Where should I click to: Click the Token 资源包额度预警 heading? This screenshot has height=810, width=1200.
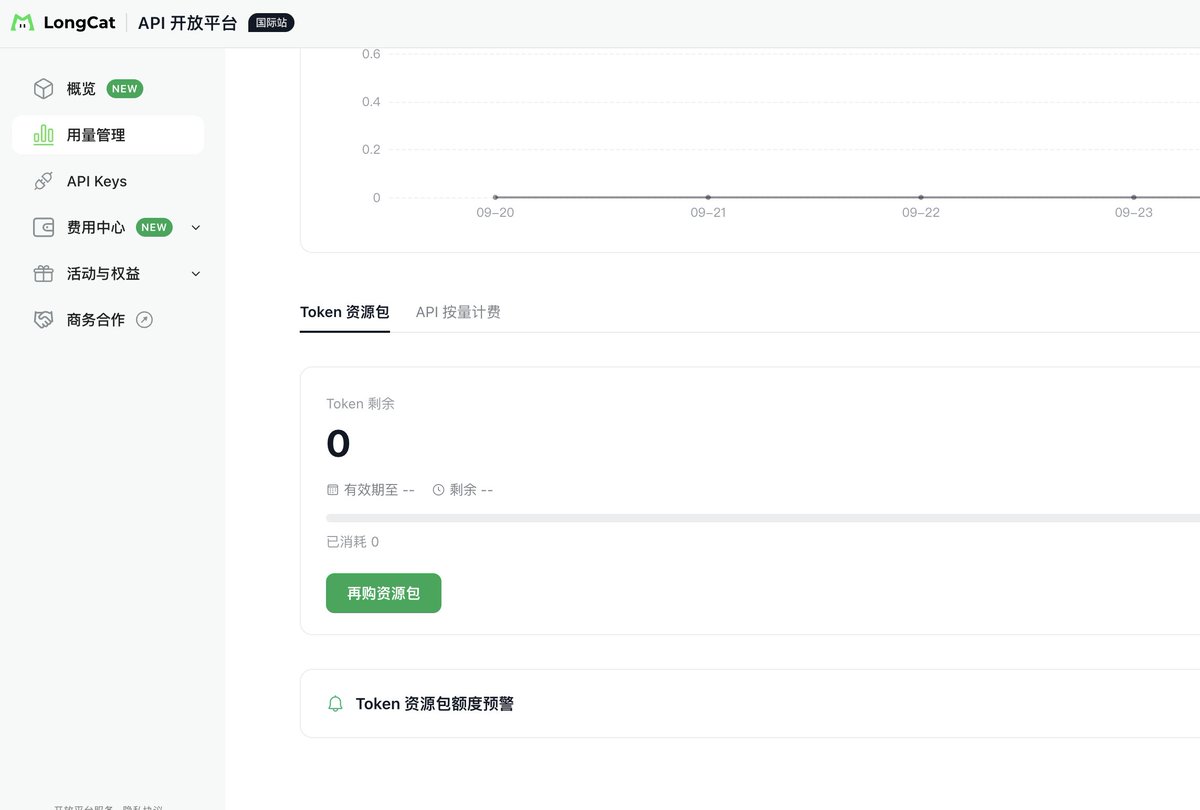435,704
